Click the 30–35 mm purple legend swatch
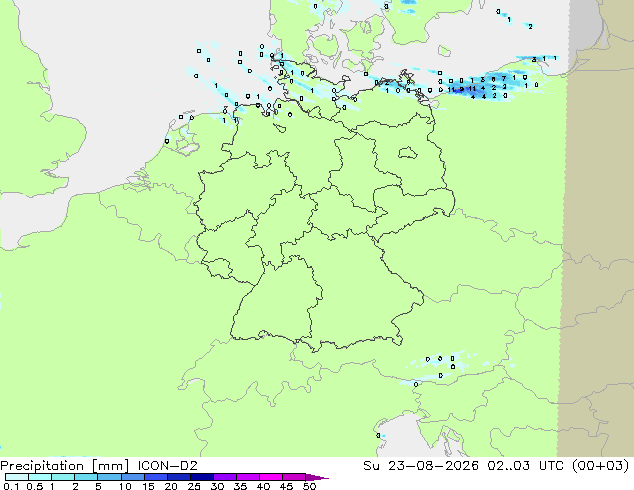 (x=225, y=477)
